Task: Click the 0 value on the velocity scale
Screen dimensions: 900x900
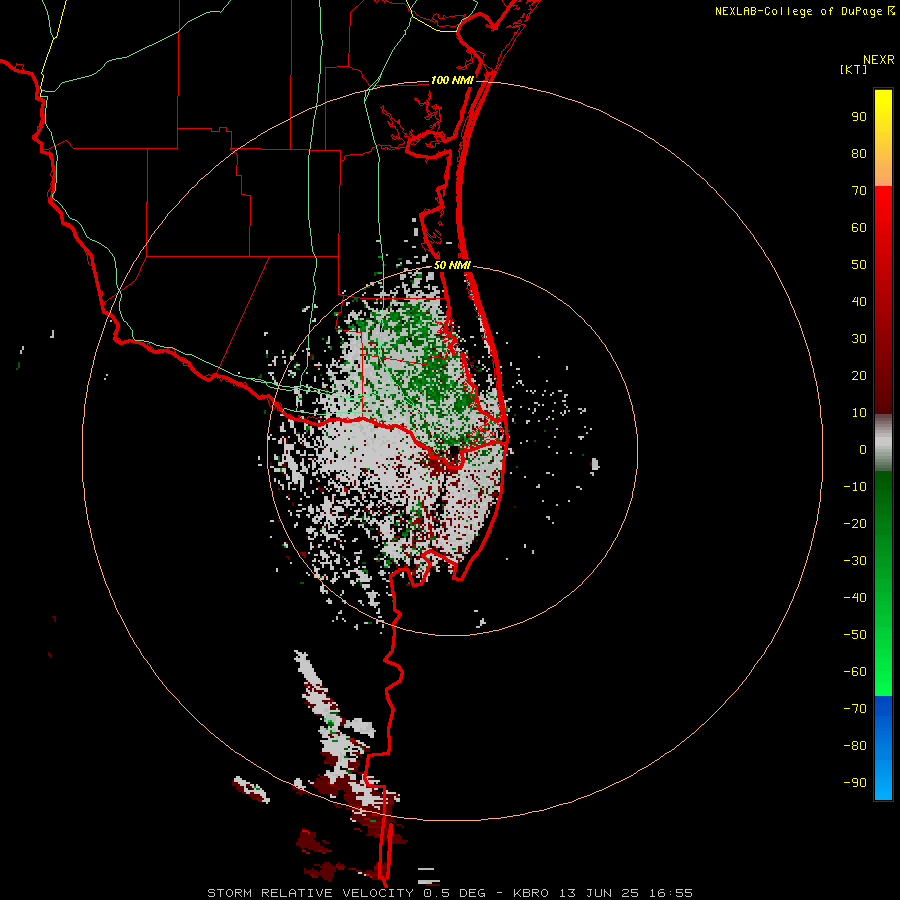Action: coord(863,449)
